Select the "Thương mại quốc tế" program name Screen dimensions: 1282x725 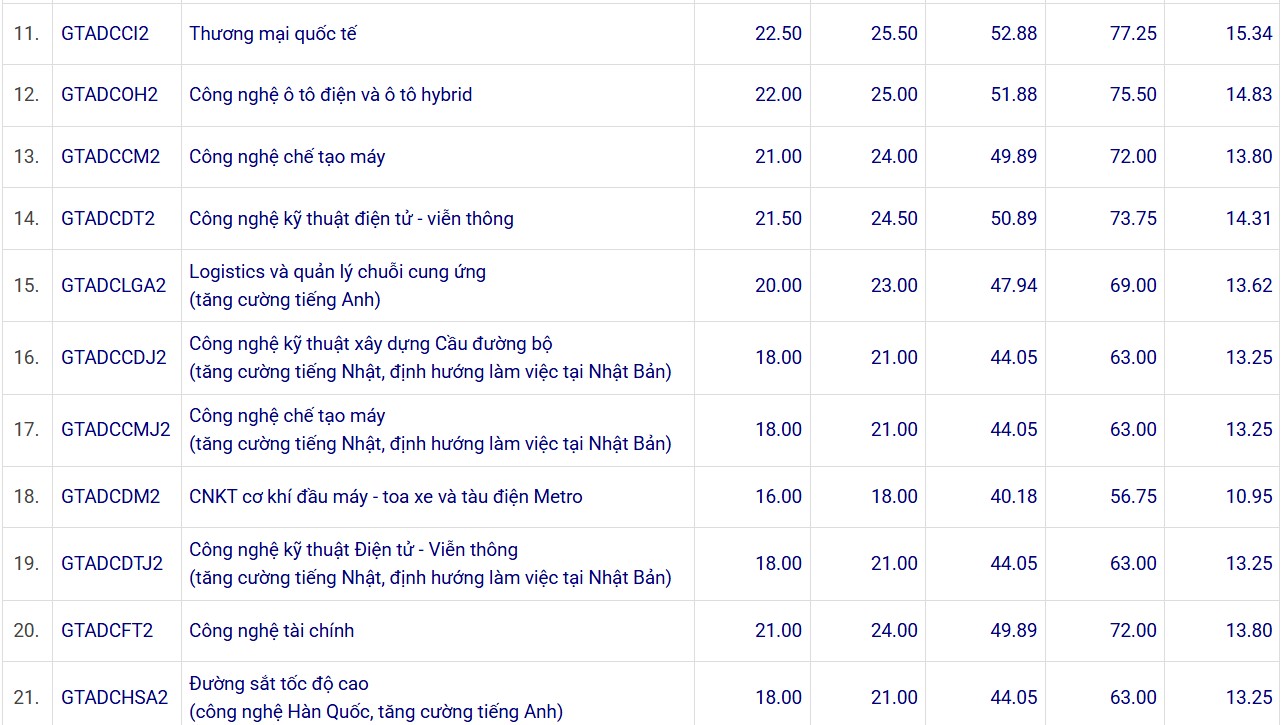pyautogui.click(x=273, y=33)
